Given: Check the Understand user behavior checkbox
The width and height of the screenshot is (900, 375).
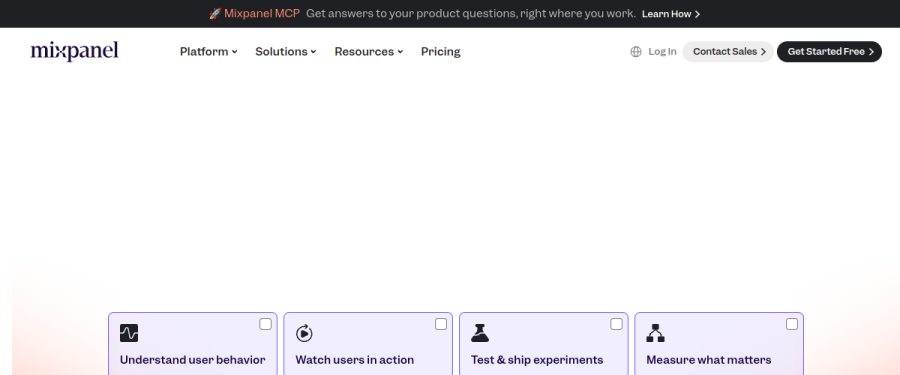Looking at the screenshot, I should pos(265,324).
